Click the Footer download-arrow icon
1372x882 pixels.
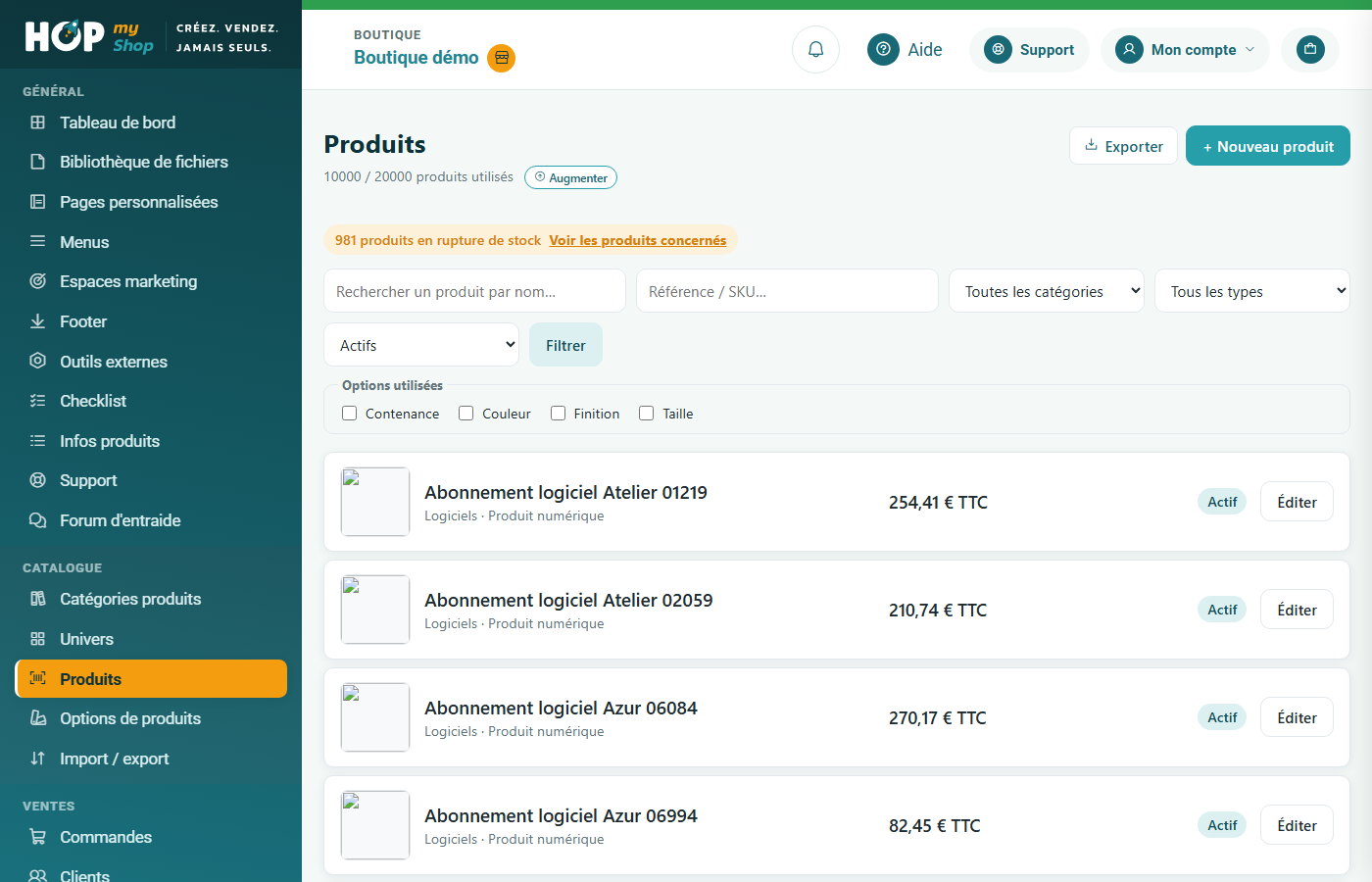tap(38, 321)
